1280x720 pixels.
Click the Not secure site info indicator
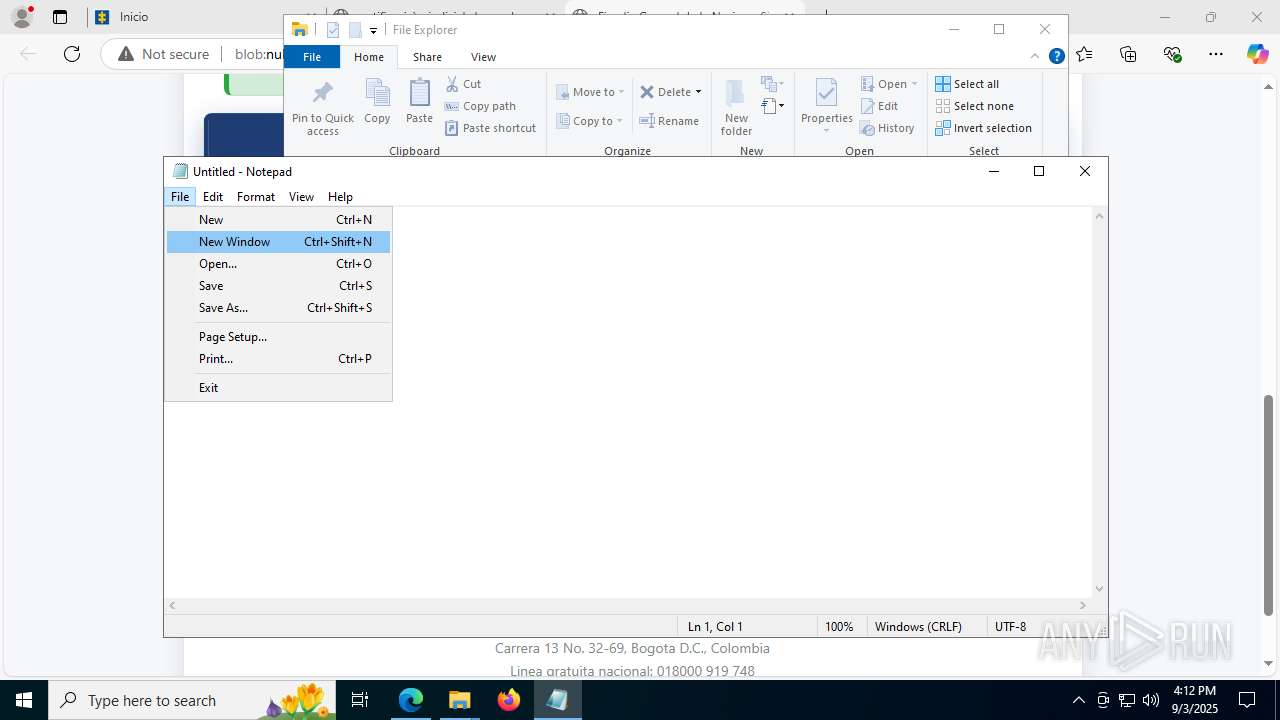pos(164,54)
